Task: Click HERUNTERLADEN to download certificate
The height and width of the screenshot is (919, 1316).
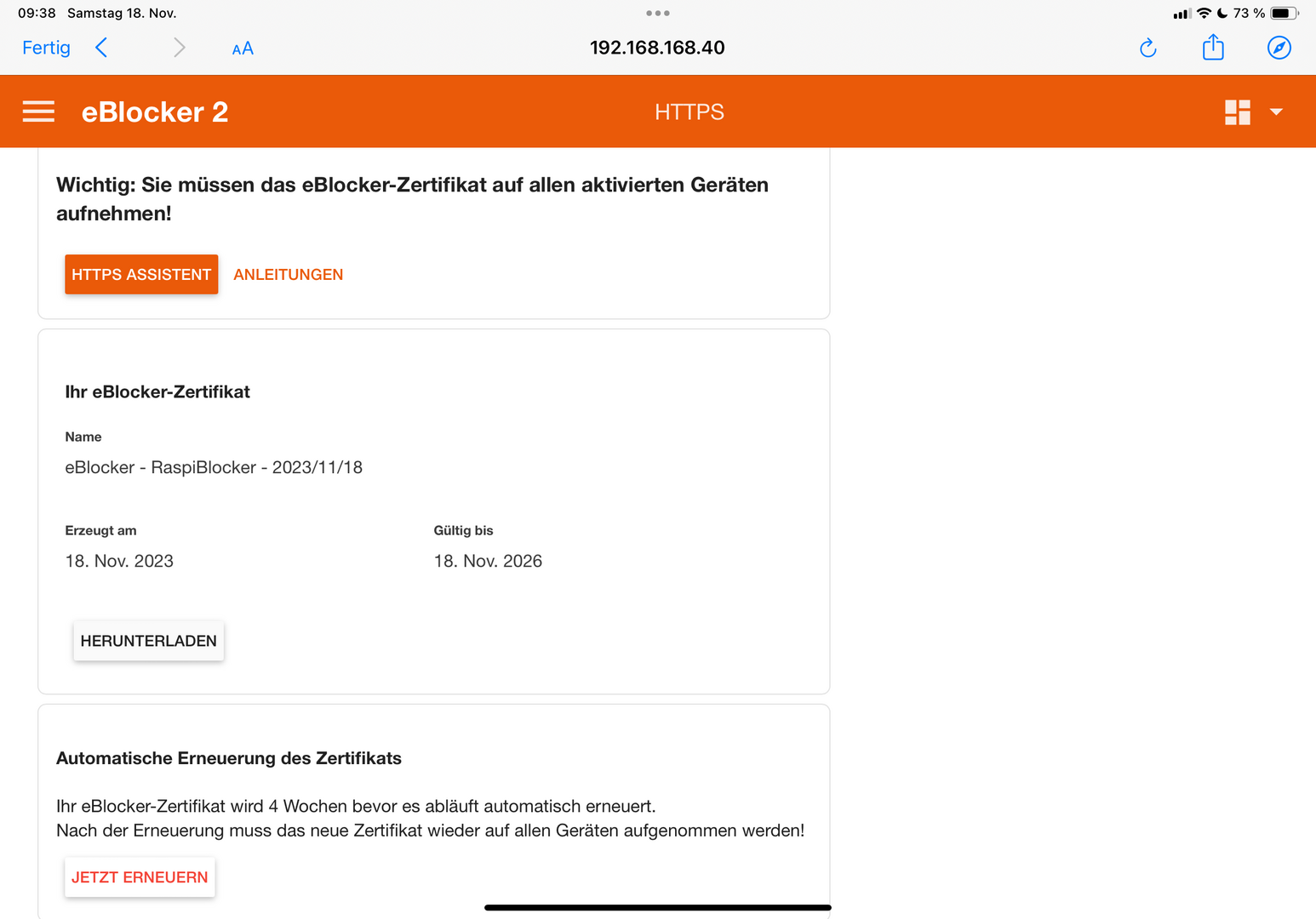Action: [148, 641]
